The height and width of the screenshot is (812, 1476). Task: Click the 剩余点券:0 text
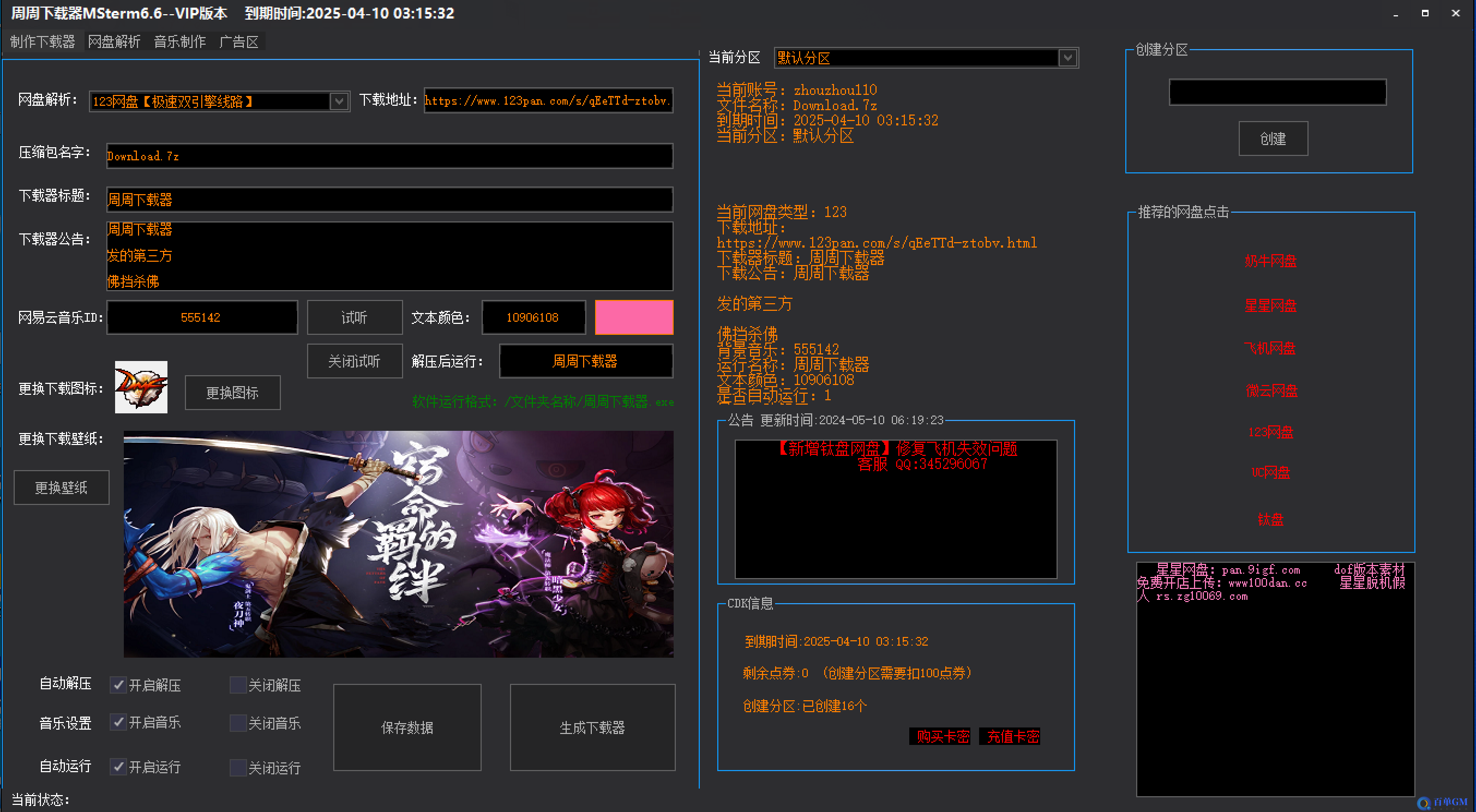coord(775,673)
